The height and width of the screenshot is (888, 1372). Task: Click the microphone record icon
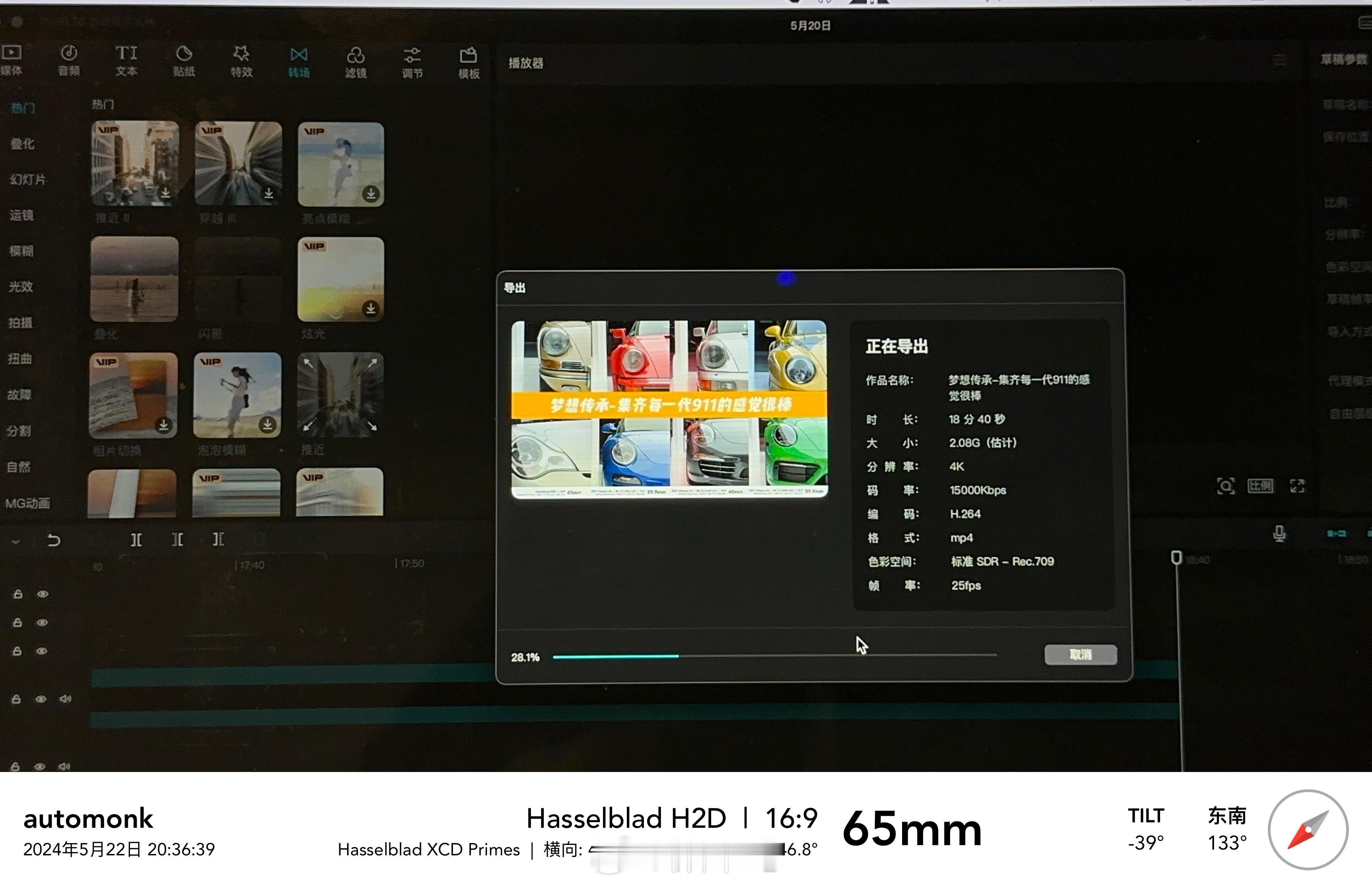click(x=1279, y=534)
